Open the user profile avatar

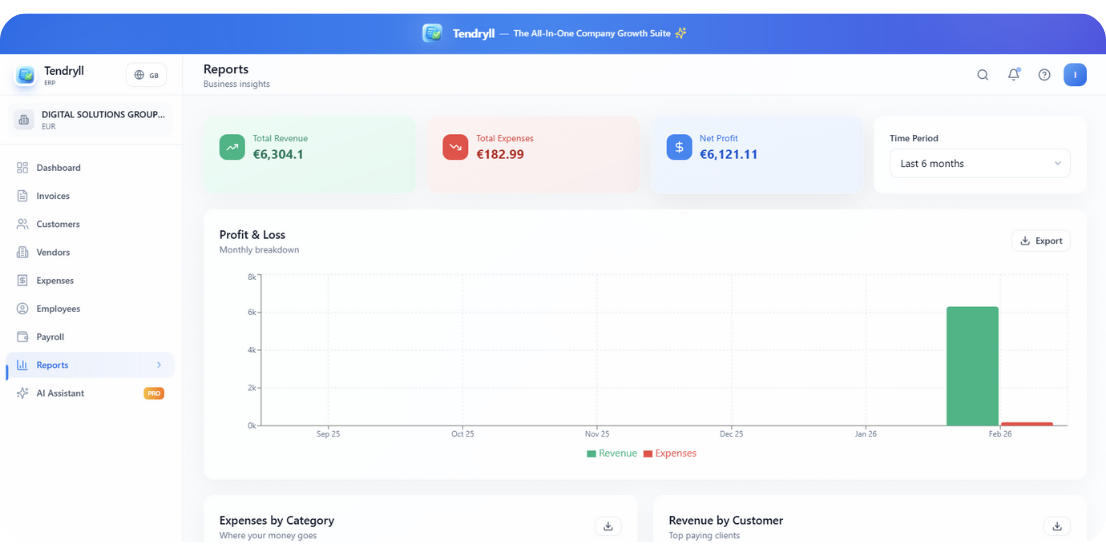[1074, 75]
